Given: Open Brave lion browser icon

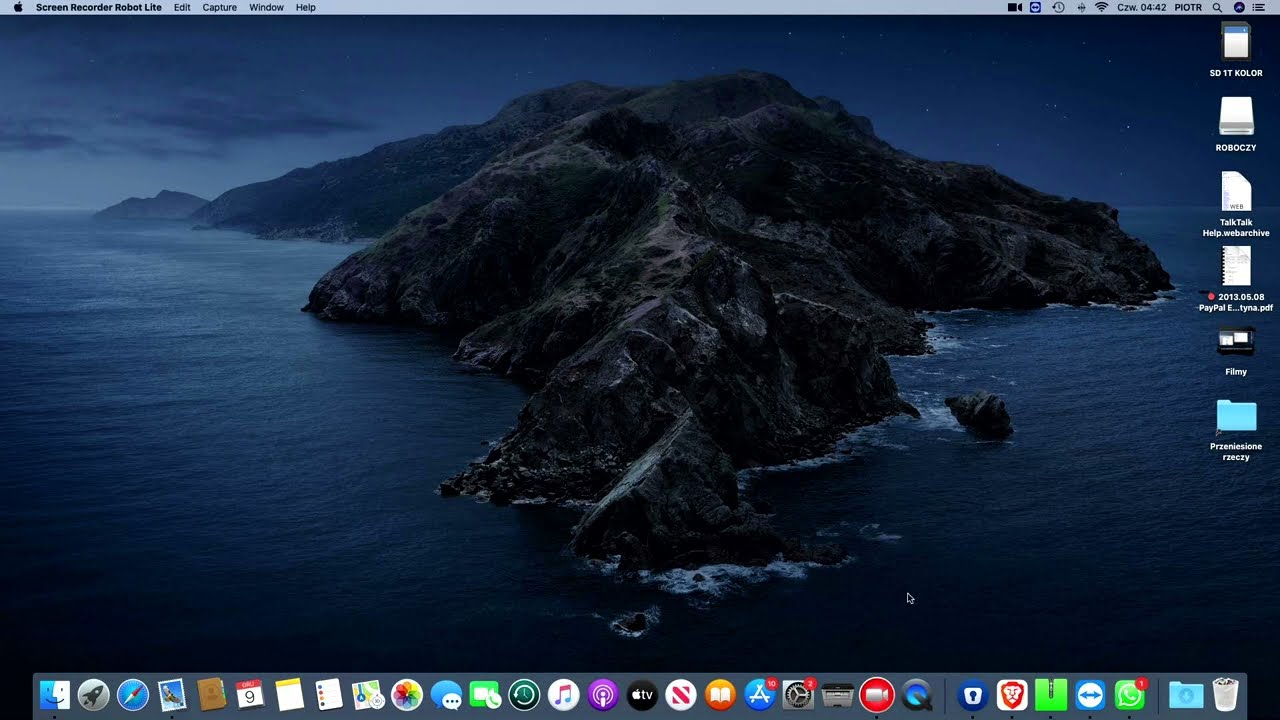Looking at the screenshot, I should (x=1012, y=694).
